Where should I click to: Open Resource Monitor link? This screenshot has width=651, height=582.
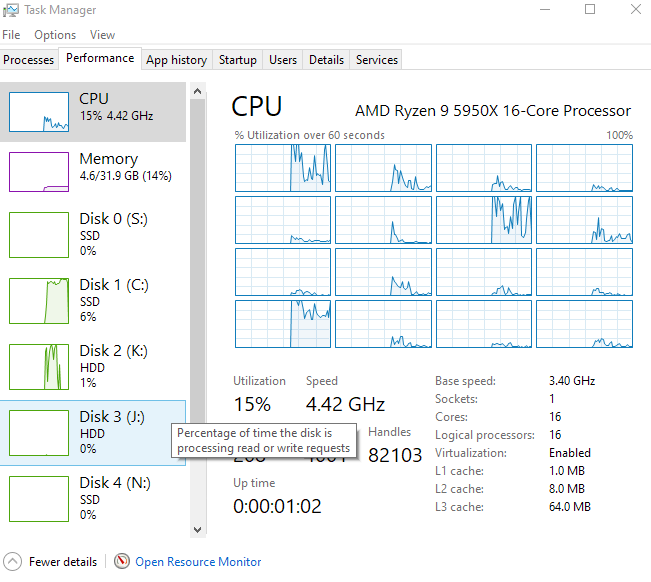[198, 562]
